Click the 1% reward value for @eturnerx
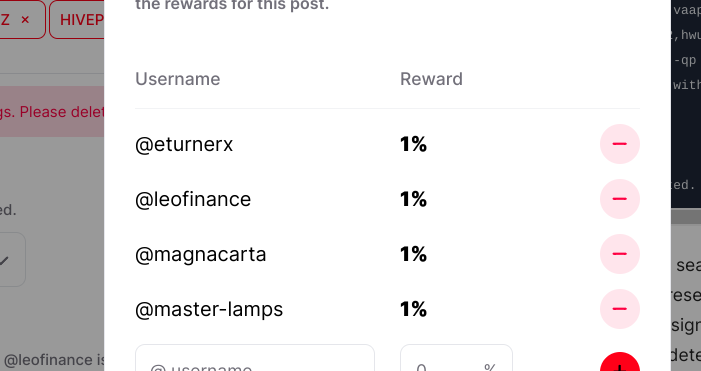 click(x=414, y=144)
